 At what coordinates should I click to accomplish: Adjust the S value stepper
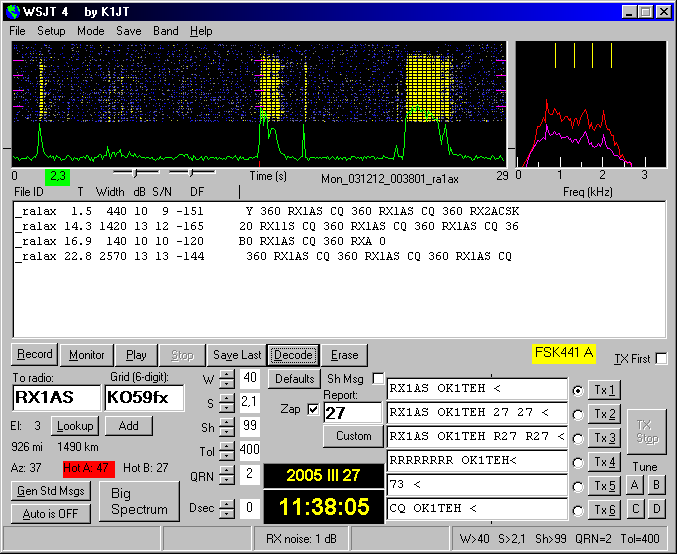[227, 403]
